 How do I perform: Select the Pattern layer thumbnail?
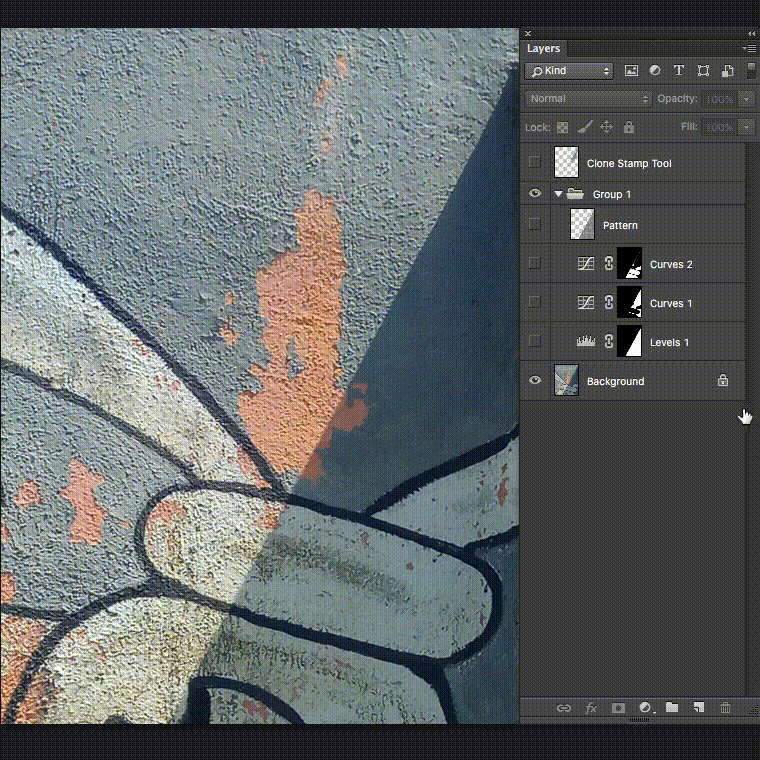click(582, 224)
